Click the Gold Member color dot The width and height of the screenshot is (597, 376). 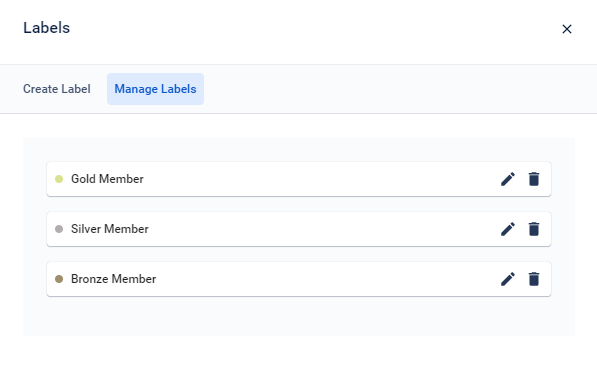click(59, 179)
